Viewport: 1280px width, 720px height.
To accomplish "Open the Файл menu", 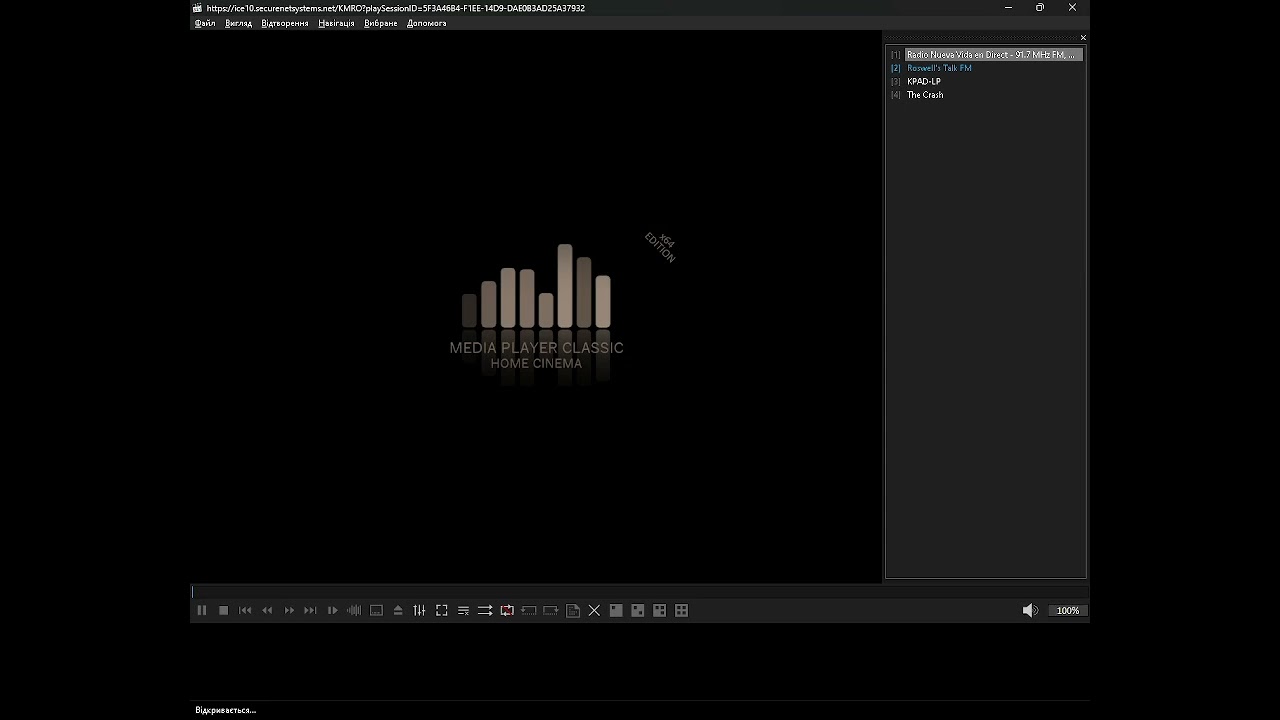I will tap(205, 23).
